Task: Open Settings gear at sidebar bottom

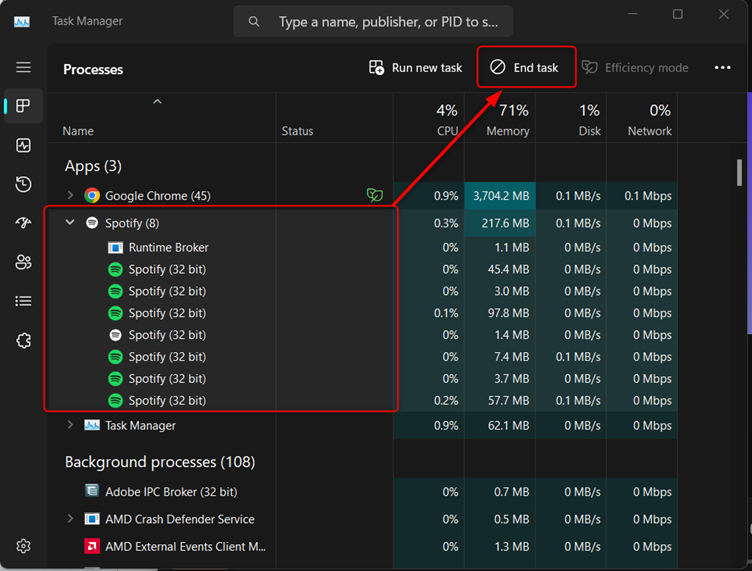Action: point(23,546)
